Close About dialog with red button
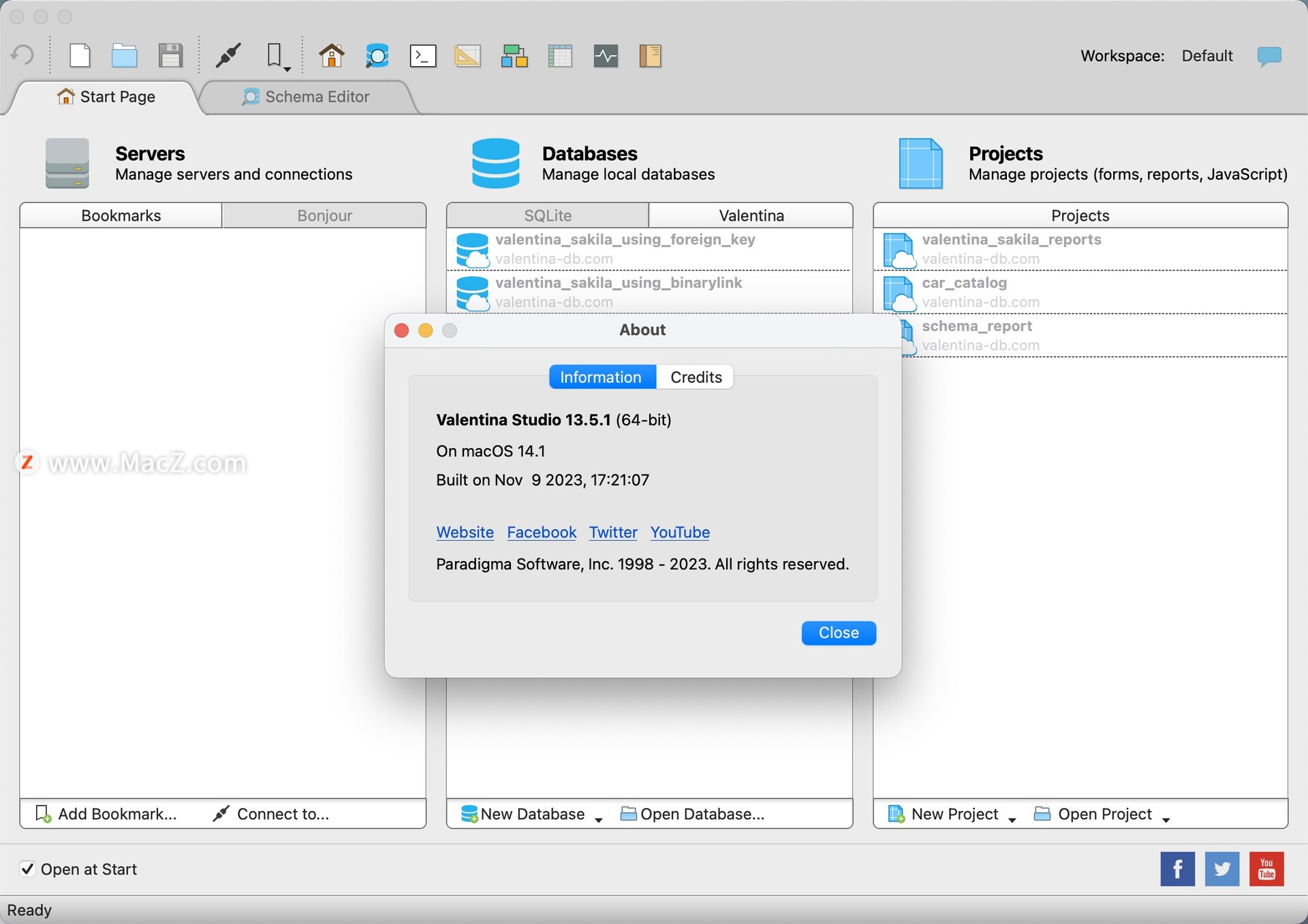1308x924 pixels. [401, 330]
